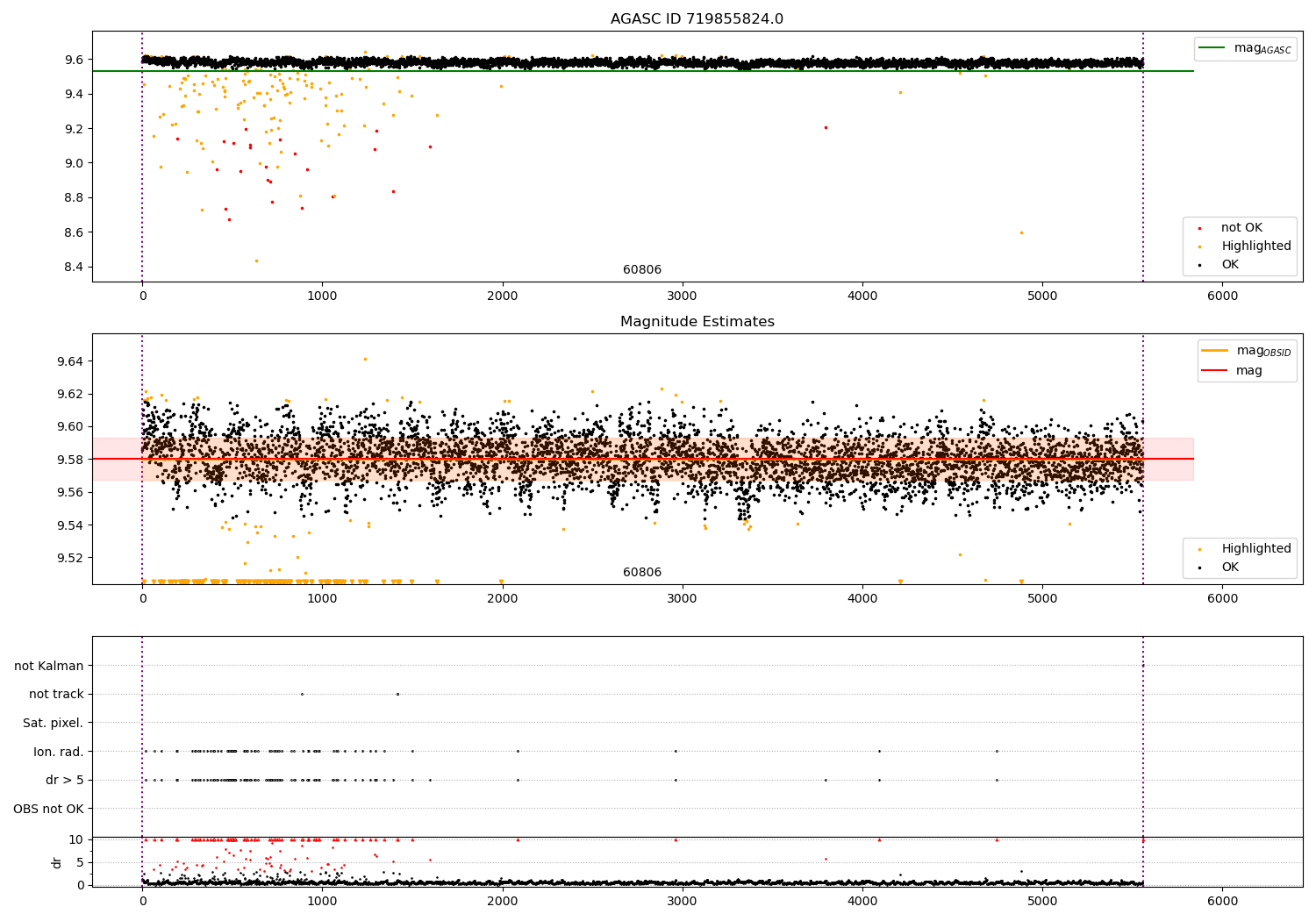This screenshot has width=1316, height=921.
Task: Click the '8.4' tick on top plot y-axis
Action: (x=74, y=268)
